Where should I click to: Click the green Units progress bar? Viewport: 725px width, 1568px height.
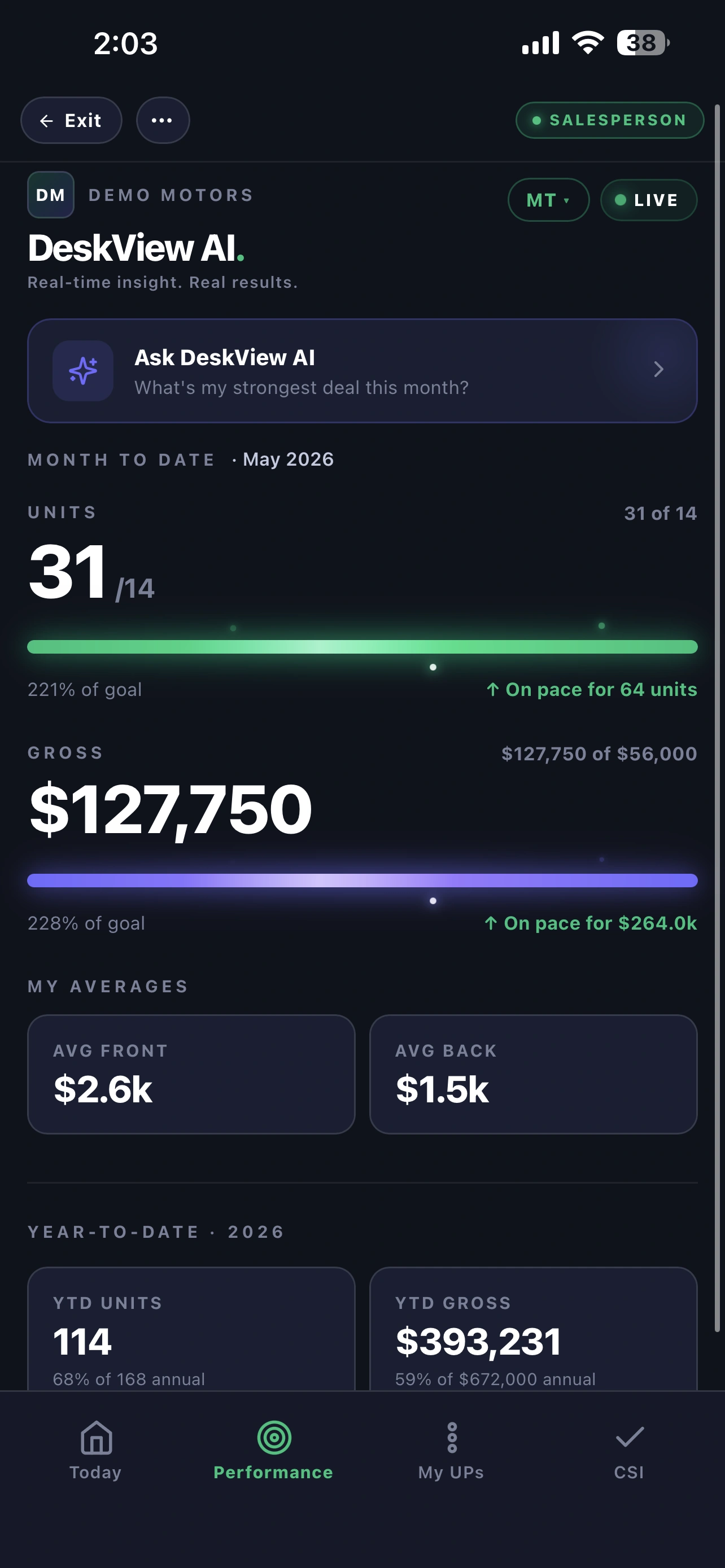click(x=362, y=647)
